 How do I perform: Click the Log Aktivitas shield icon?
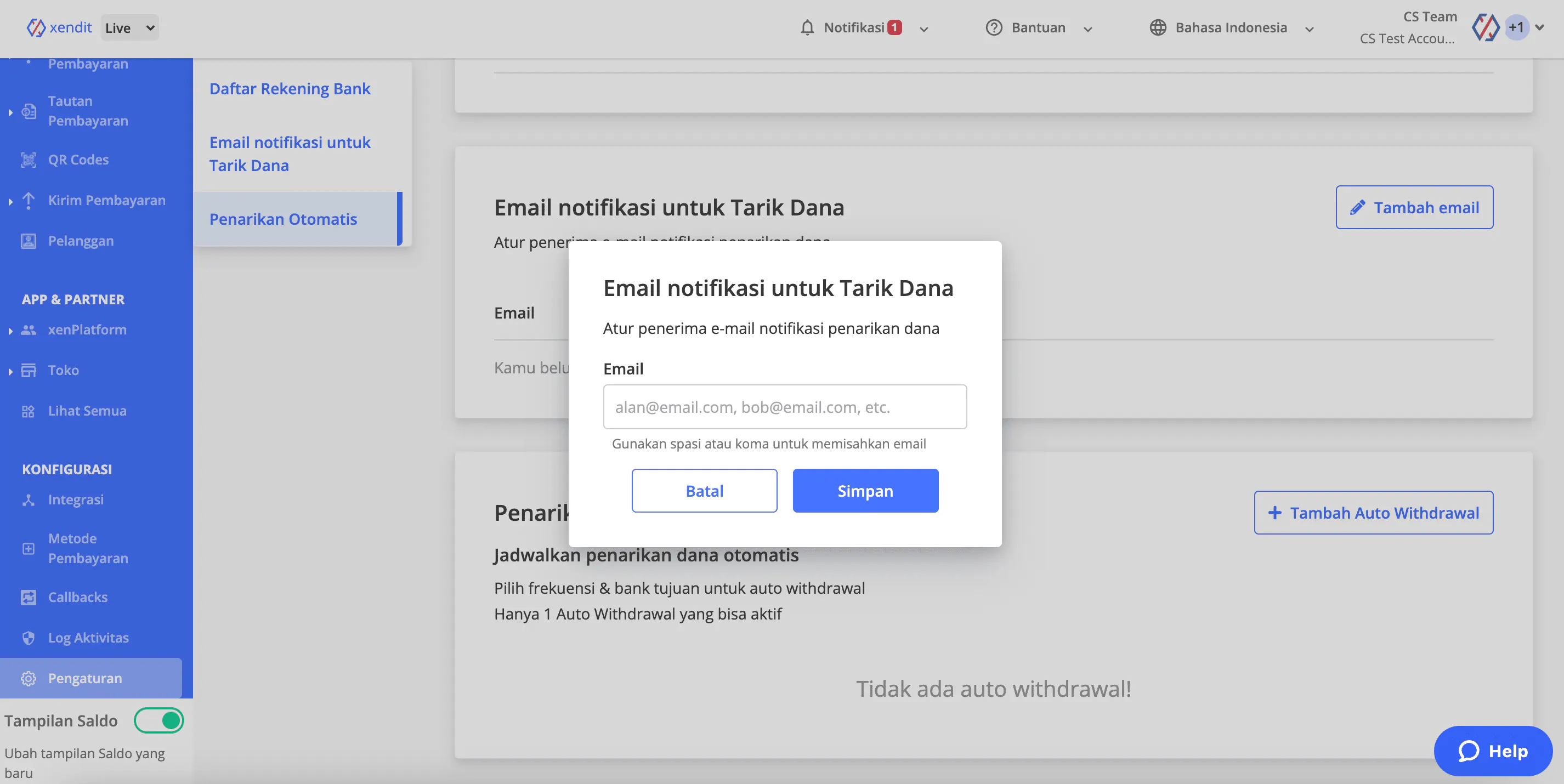28,638
